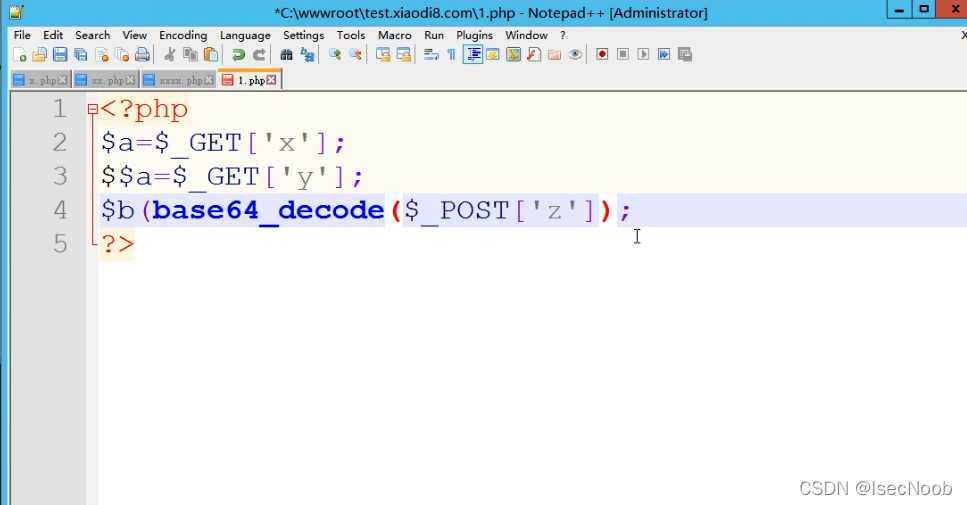Open the View menu

[134, 35]
